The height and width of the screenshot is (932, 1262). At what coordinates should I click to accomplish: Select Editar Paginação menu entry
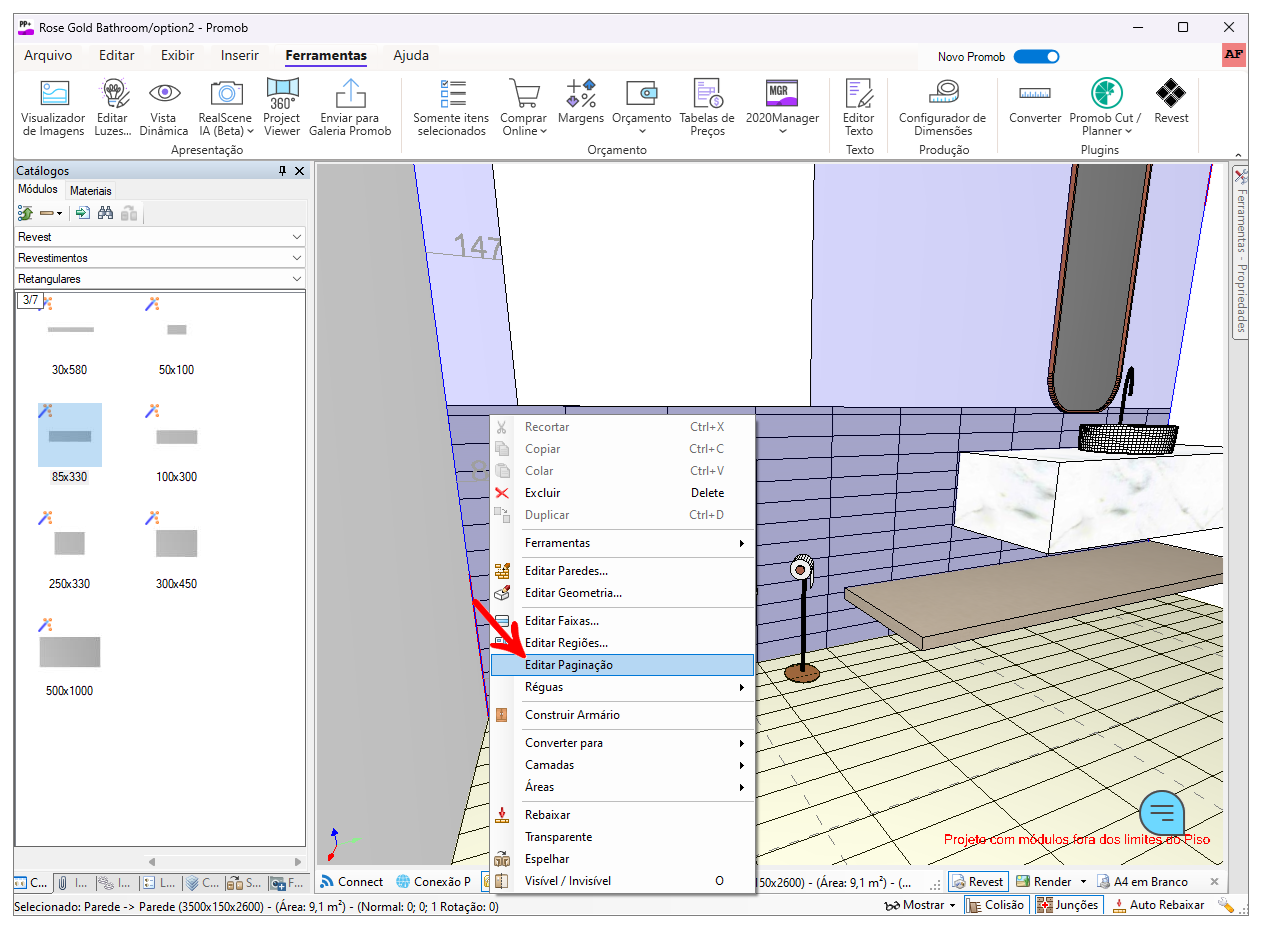click(x=621, y=665)
